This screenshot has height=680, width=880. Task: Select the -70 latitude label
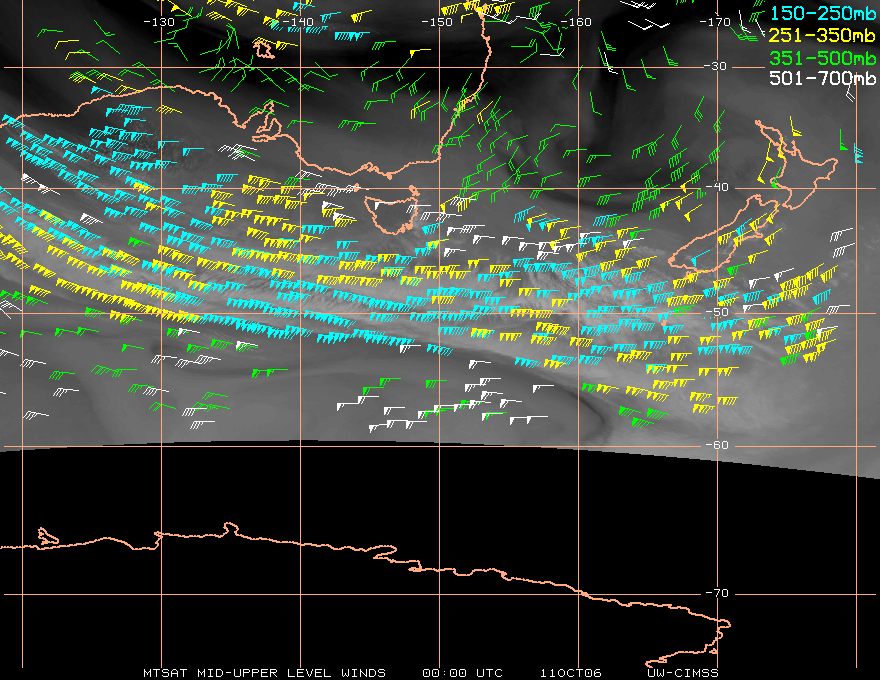tap(717, 593)
